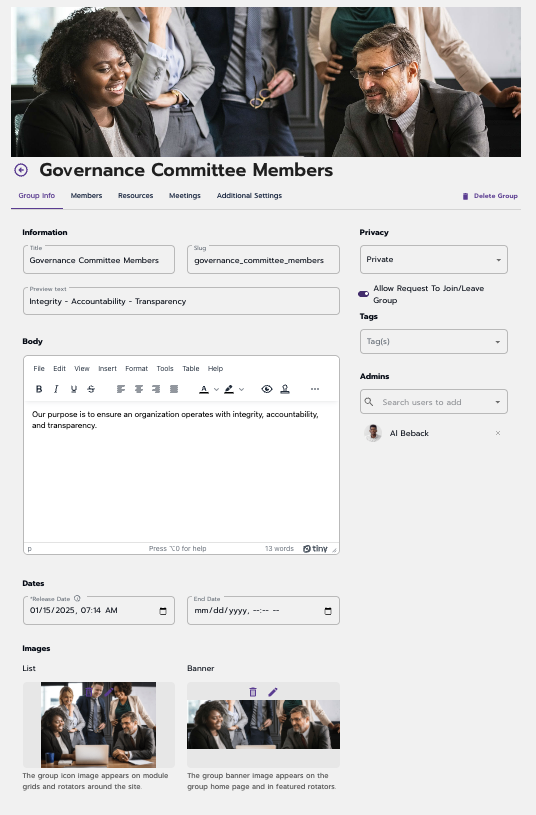Screen dimensions: 536x815
Task: Click the trash icon next to Delete Group
Action: (465, 196)
